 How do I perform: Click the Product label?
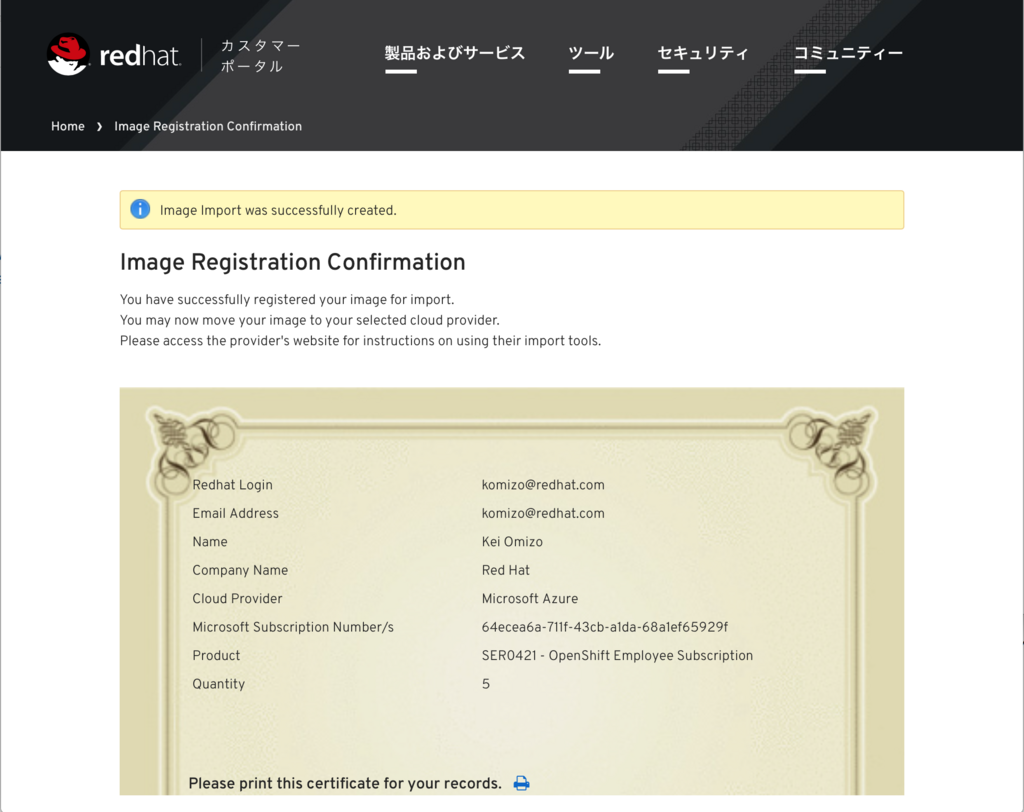[216, 655]
